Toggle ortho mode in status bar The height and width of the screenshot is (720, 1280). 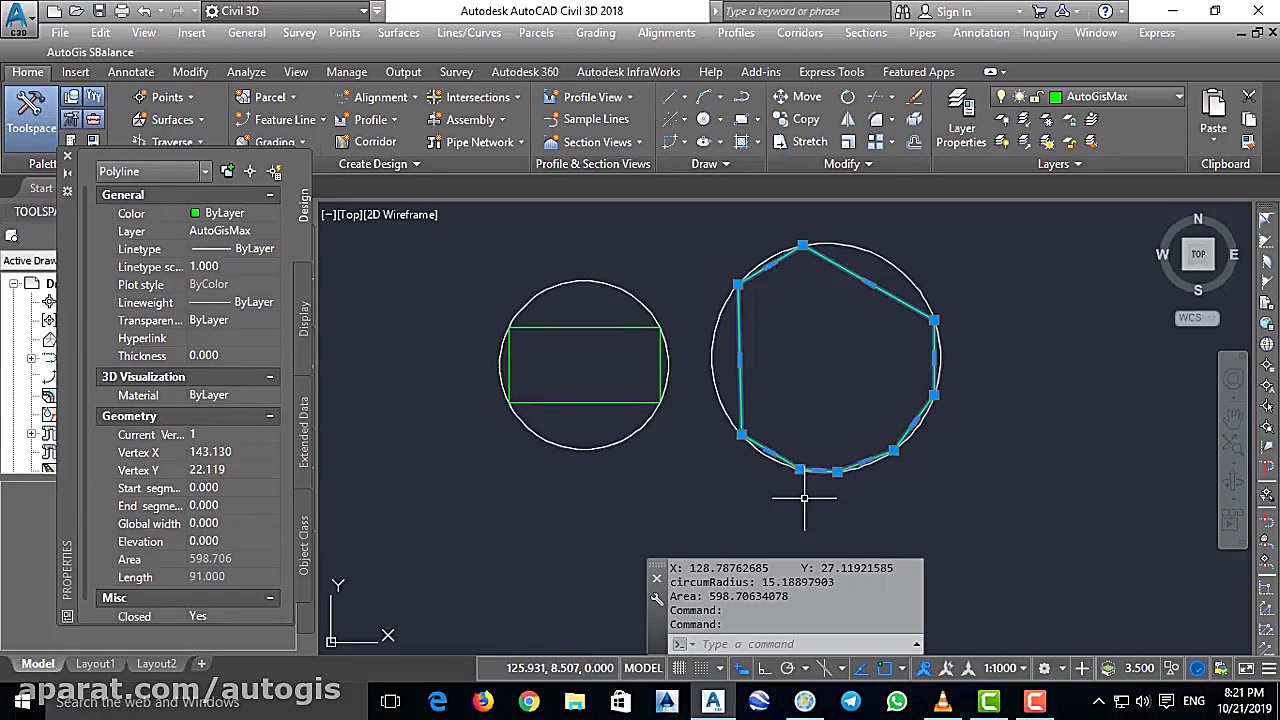(x=764, y=668)
